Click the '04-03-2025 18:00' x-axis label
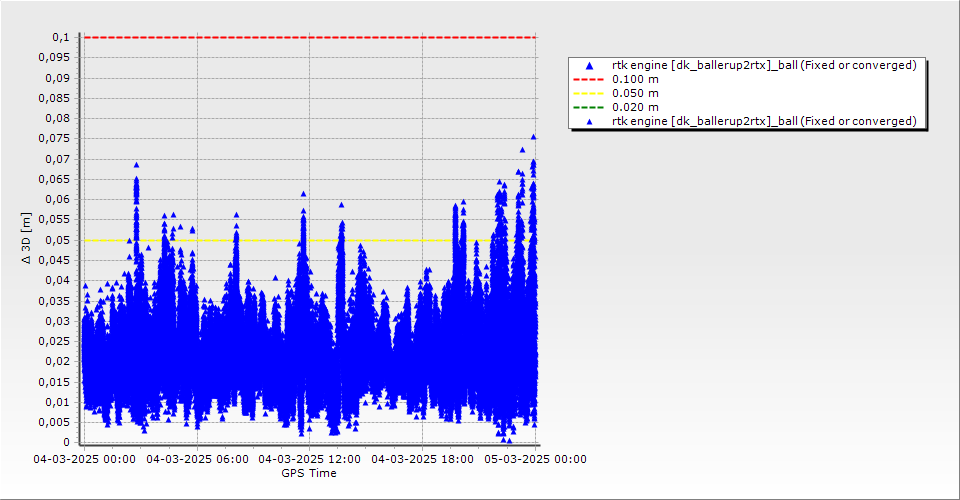Image resolution: width=960 pixels, height=500 pixels. pyautogui.click(x=422, y=459)
